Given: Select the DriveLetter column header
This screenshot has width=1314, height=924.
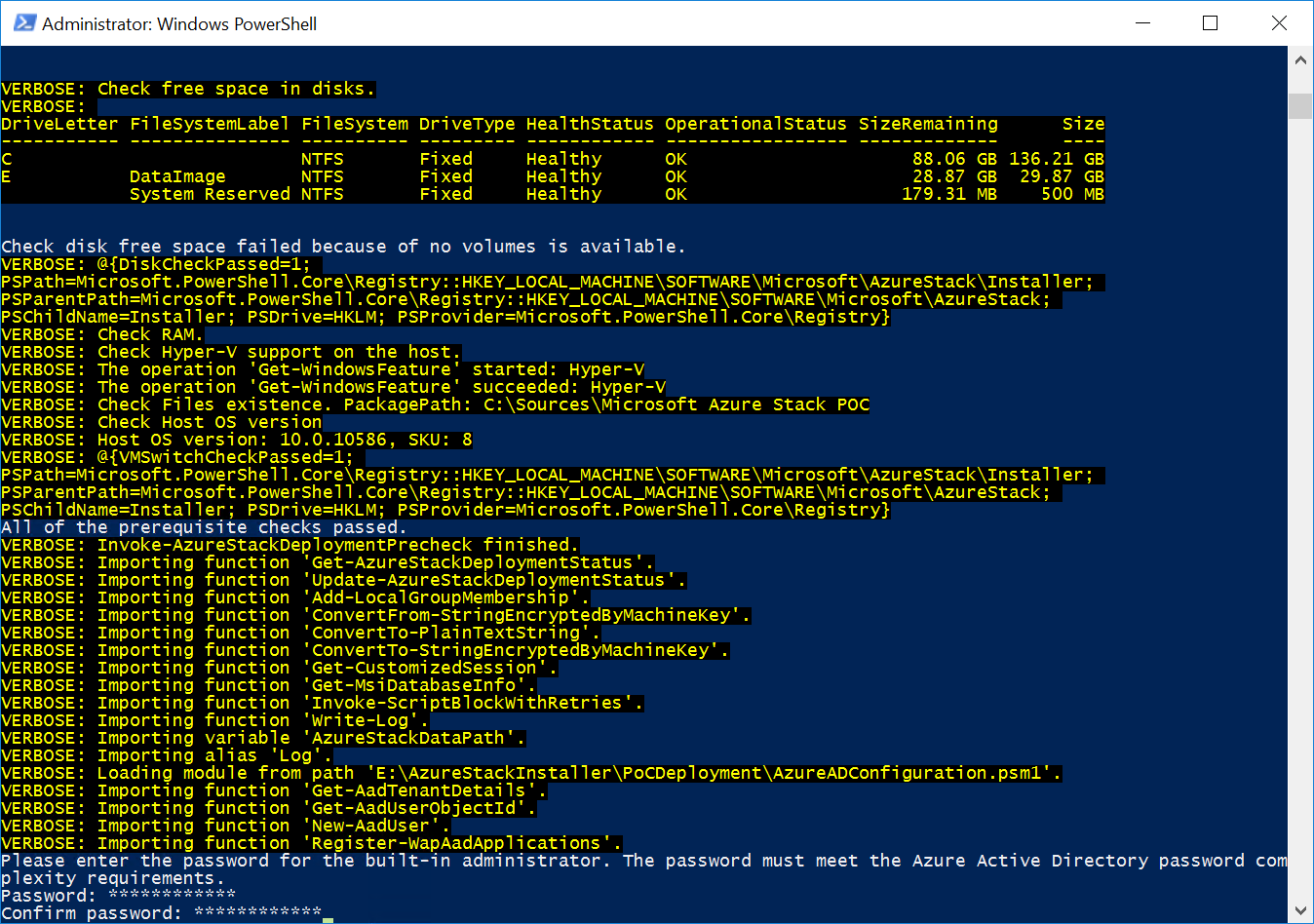Looking at the screenshot, I should pyautogui.click(x=59, y=124).
